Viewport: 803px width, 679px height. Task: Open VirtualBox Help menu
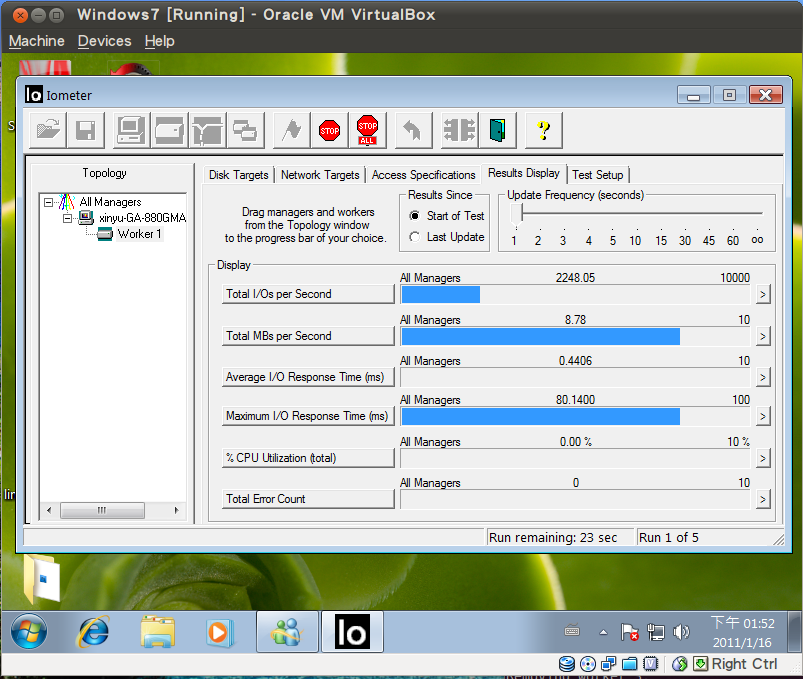pos(159,41)
